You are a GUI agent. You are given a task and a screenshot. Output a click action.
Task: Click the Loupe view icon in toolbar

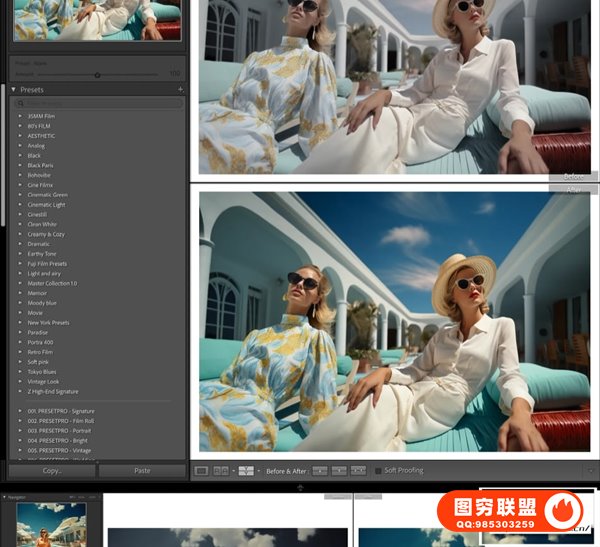(201, 470)
